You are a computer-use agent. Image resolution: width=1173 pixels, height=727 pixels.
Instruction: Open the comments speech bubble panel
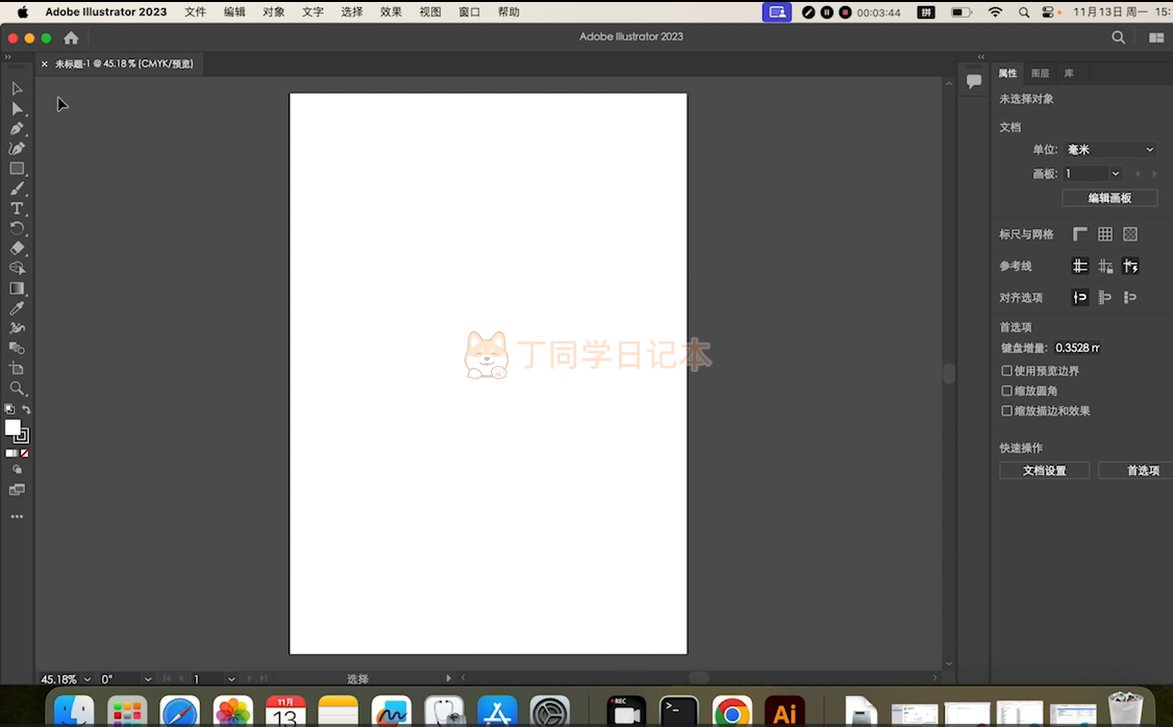974,82
